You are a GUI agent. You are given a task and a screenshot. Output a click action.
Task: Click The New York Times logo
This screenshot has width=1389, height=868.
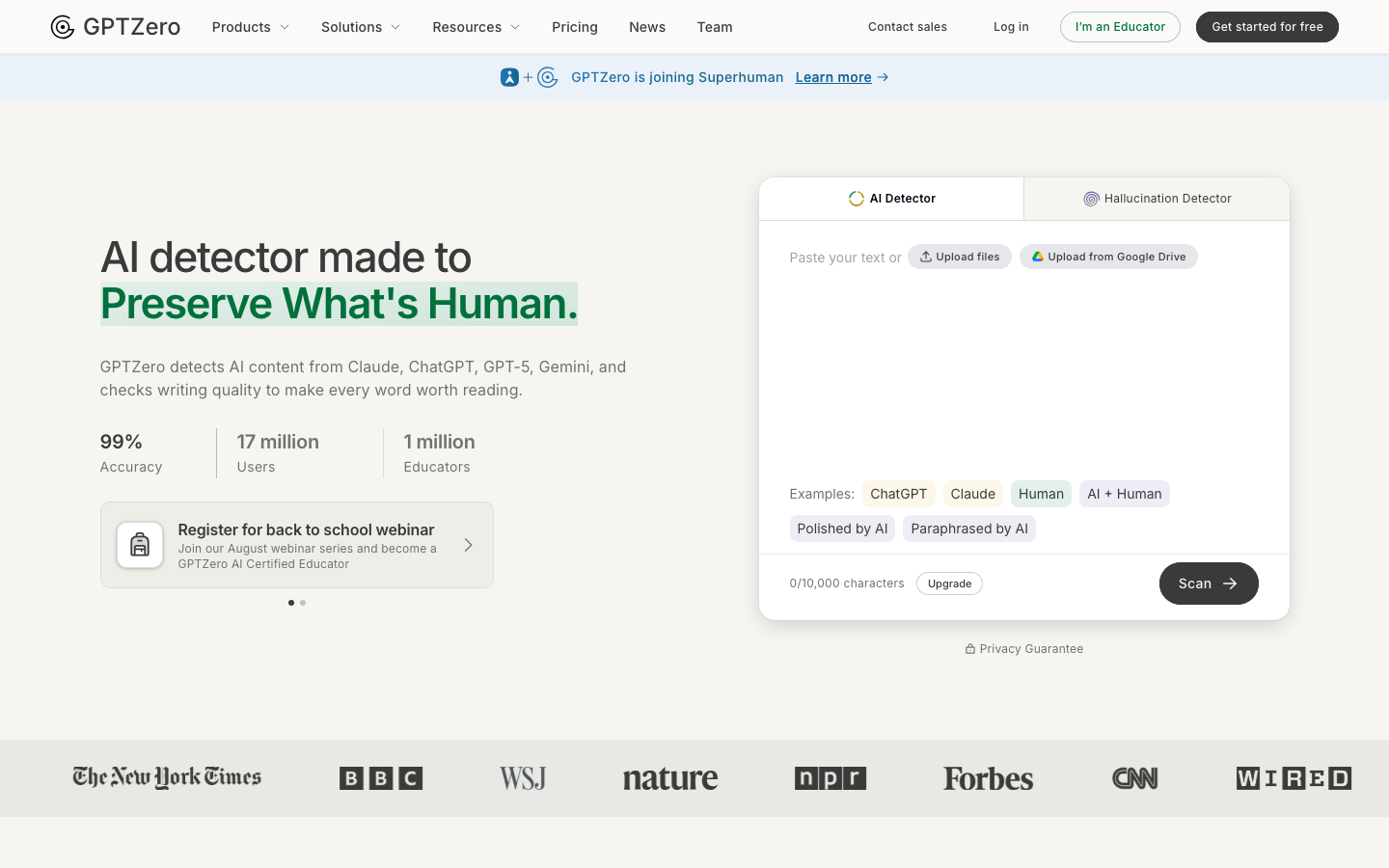coord(167,777)
